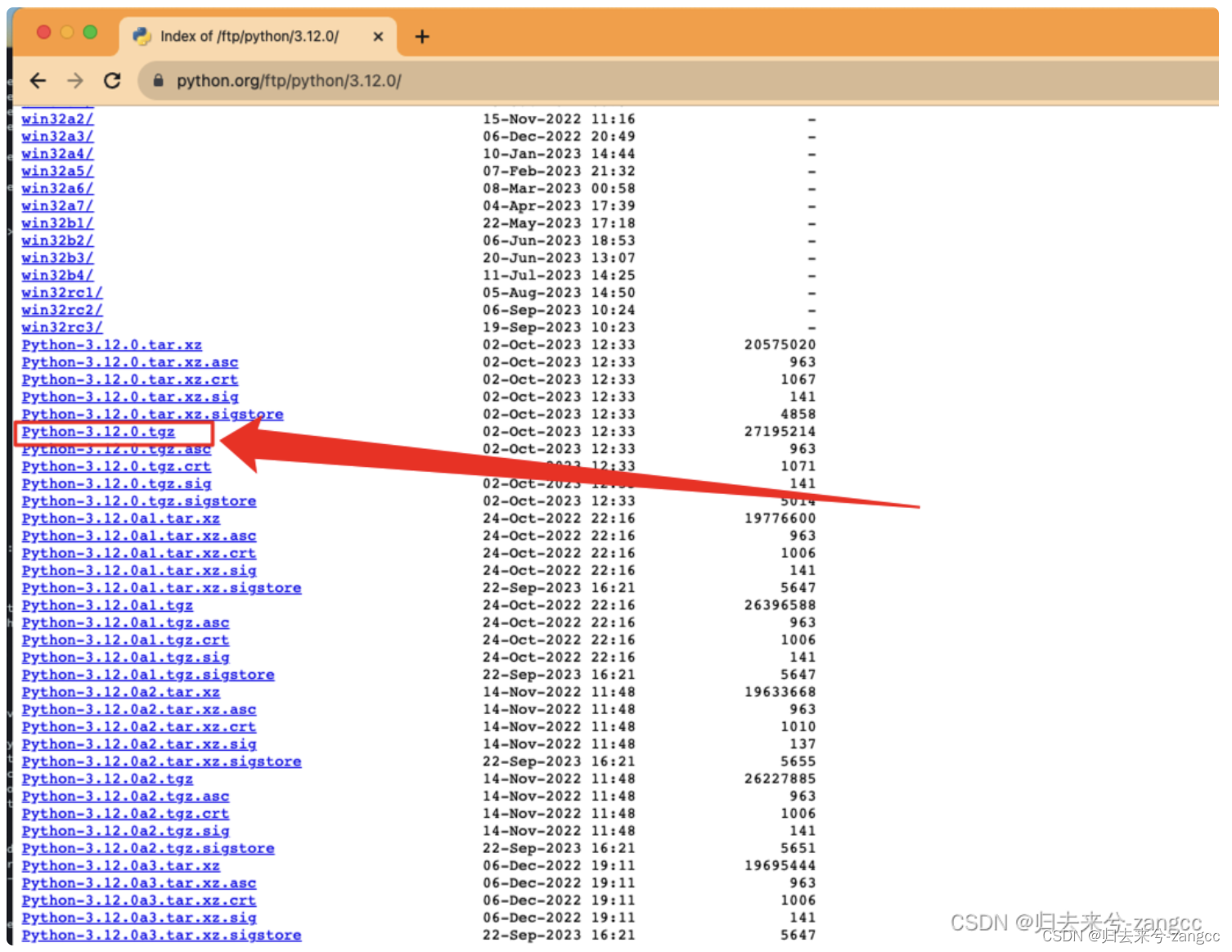Open the win32a5/ directory link
1232x952 pixels.
[57, 171]
